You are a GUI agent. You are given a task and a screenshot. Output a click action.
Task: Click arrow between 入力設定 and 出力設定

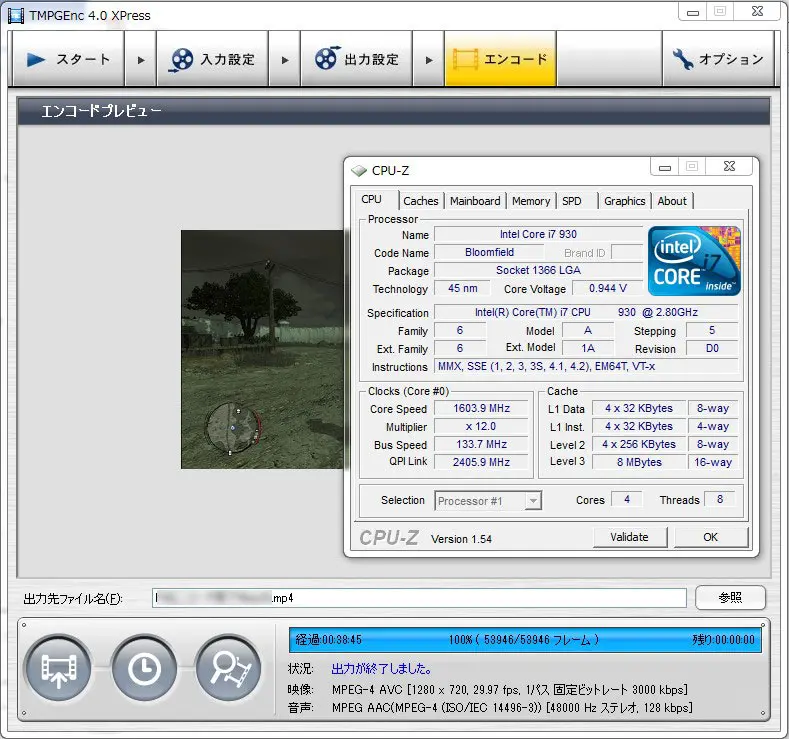point(284,59)
